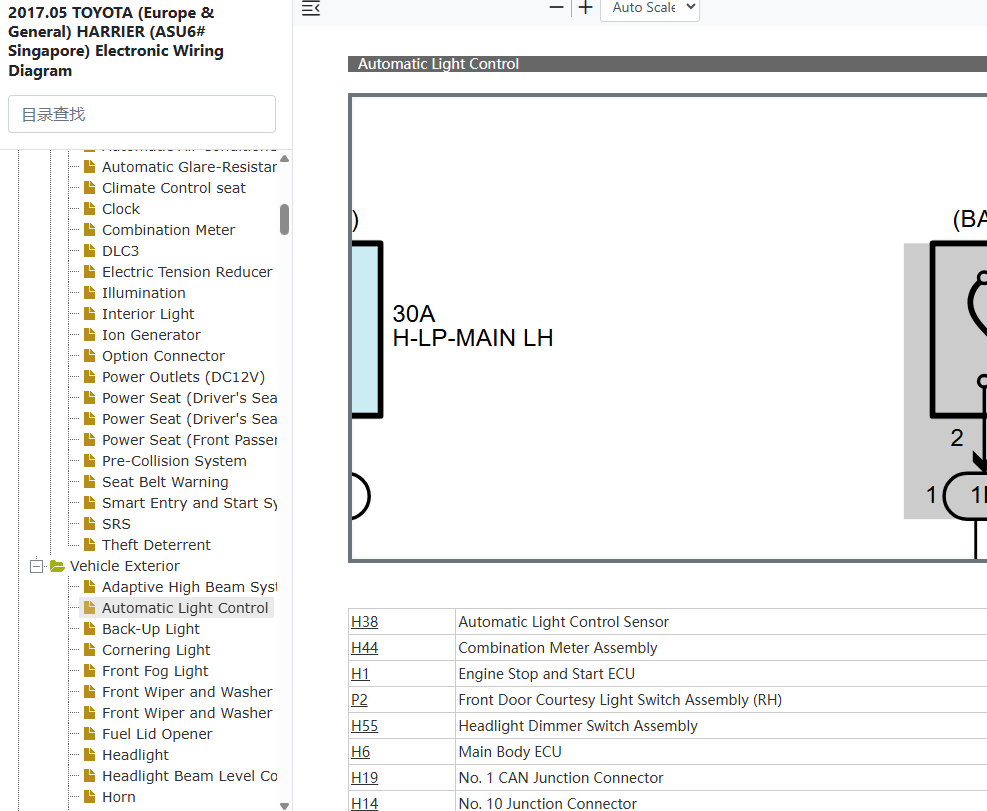Select Pre-Collision System entry
987x811 pixels.
coord(174,461)
